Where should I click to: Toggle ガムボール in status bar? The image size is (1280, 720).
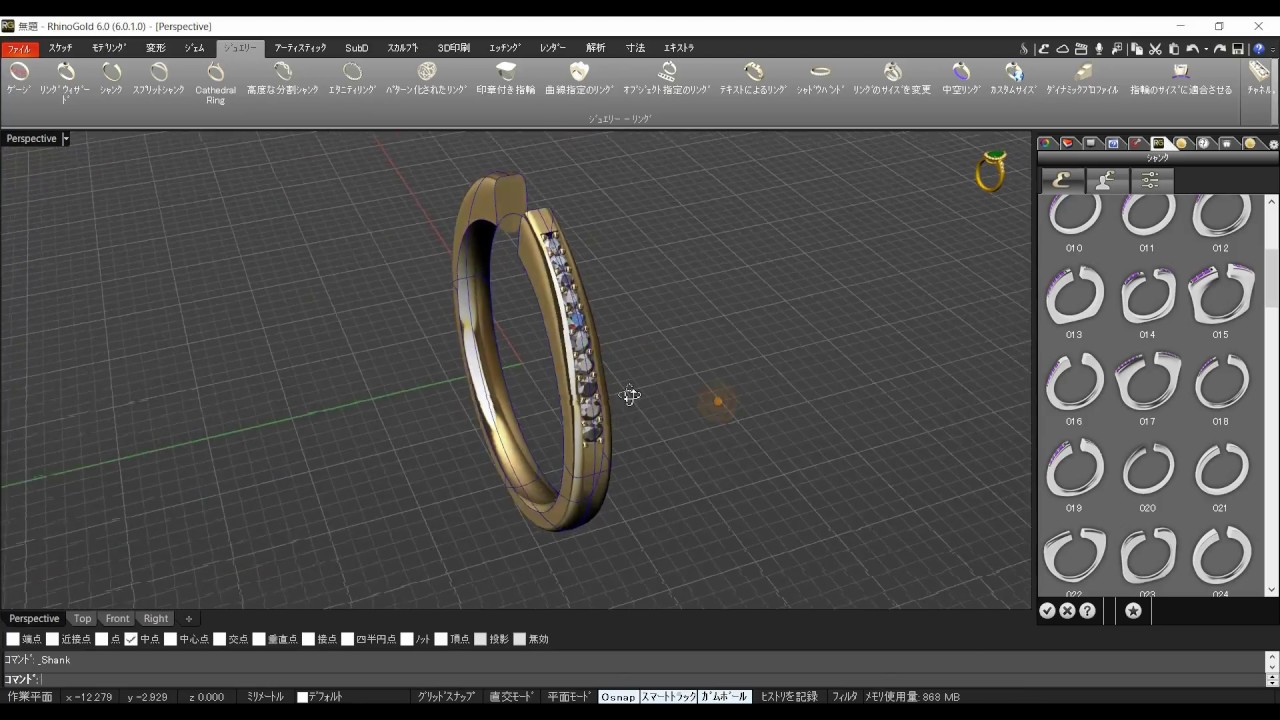click(725, 697)
